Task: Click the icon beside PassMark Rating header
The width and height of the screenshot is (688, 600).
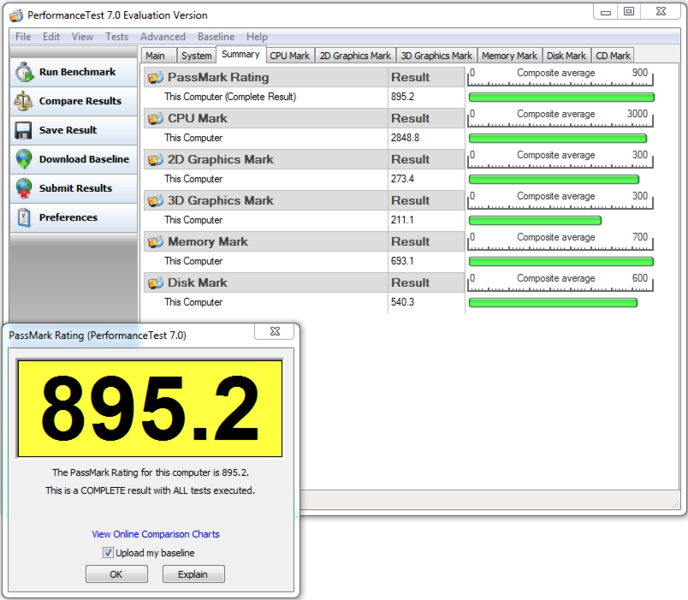Action: pyautogui.click(x=155, y=78)
